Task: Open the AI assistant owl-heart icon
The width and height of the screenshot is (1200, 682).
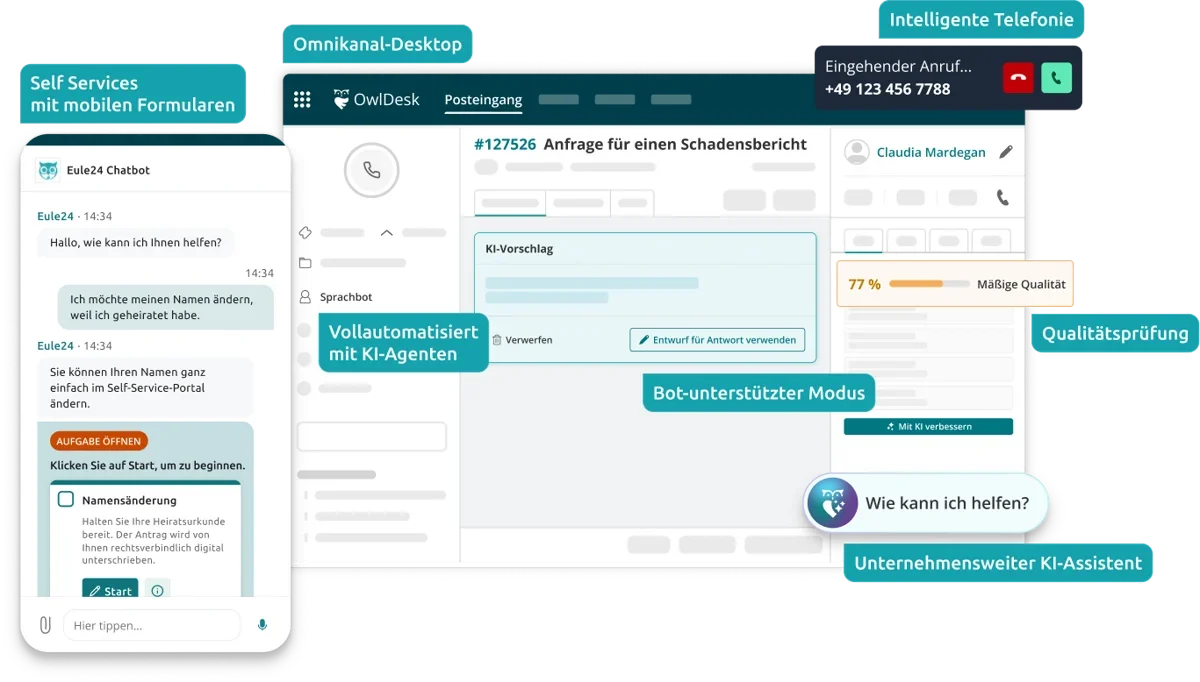Action: (833, 503)
